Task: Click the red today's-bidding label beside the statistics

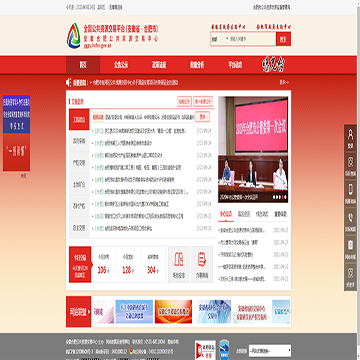Action: pyautogui.click(x=80, y=264)
